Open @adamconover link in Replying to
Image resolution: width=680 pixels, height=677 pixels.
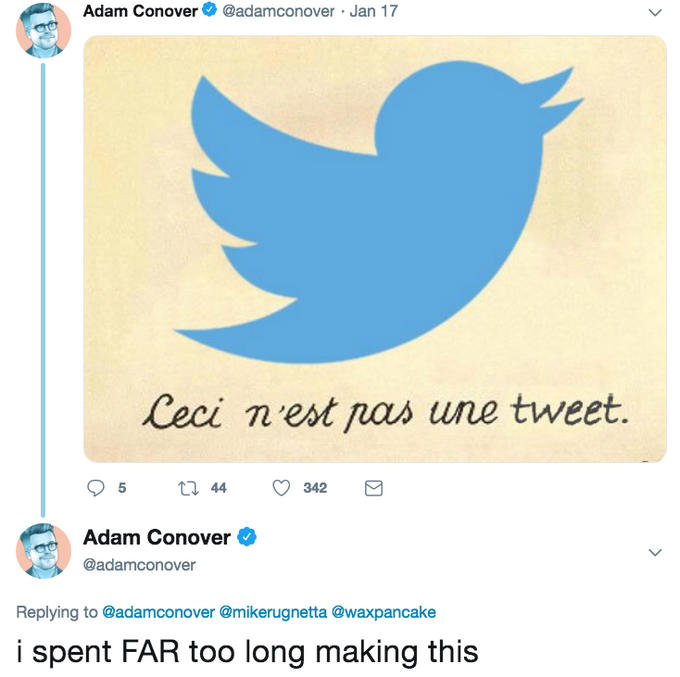pyautogui.click(x=158, y=612)
